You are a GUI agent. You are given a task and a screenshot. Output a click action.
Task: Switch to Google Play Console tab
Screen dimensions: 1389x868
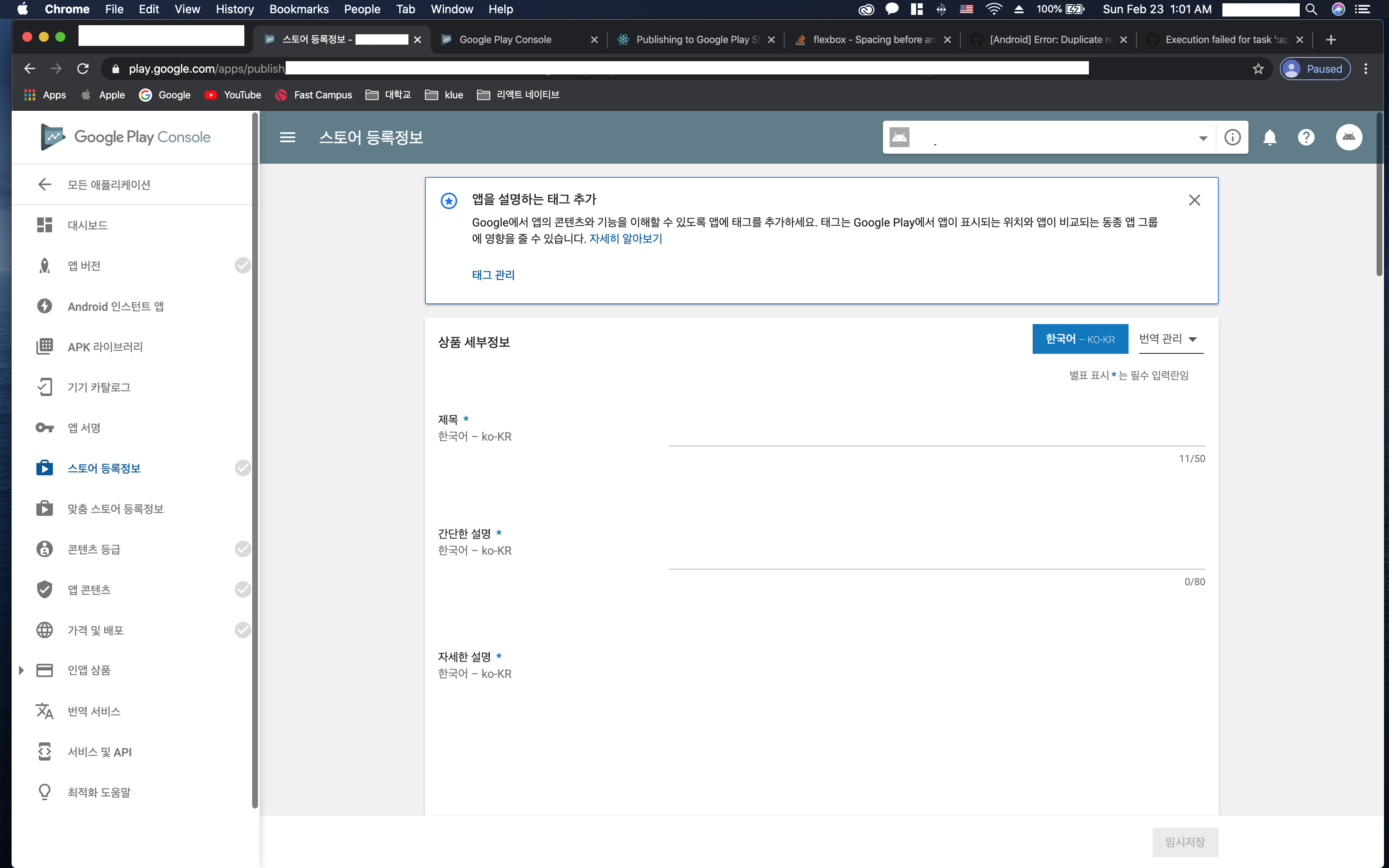click(x=505, y=40)
